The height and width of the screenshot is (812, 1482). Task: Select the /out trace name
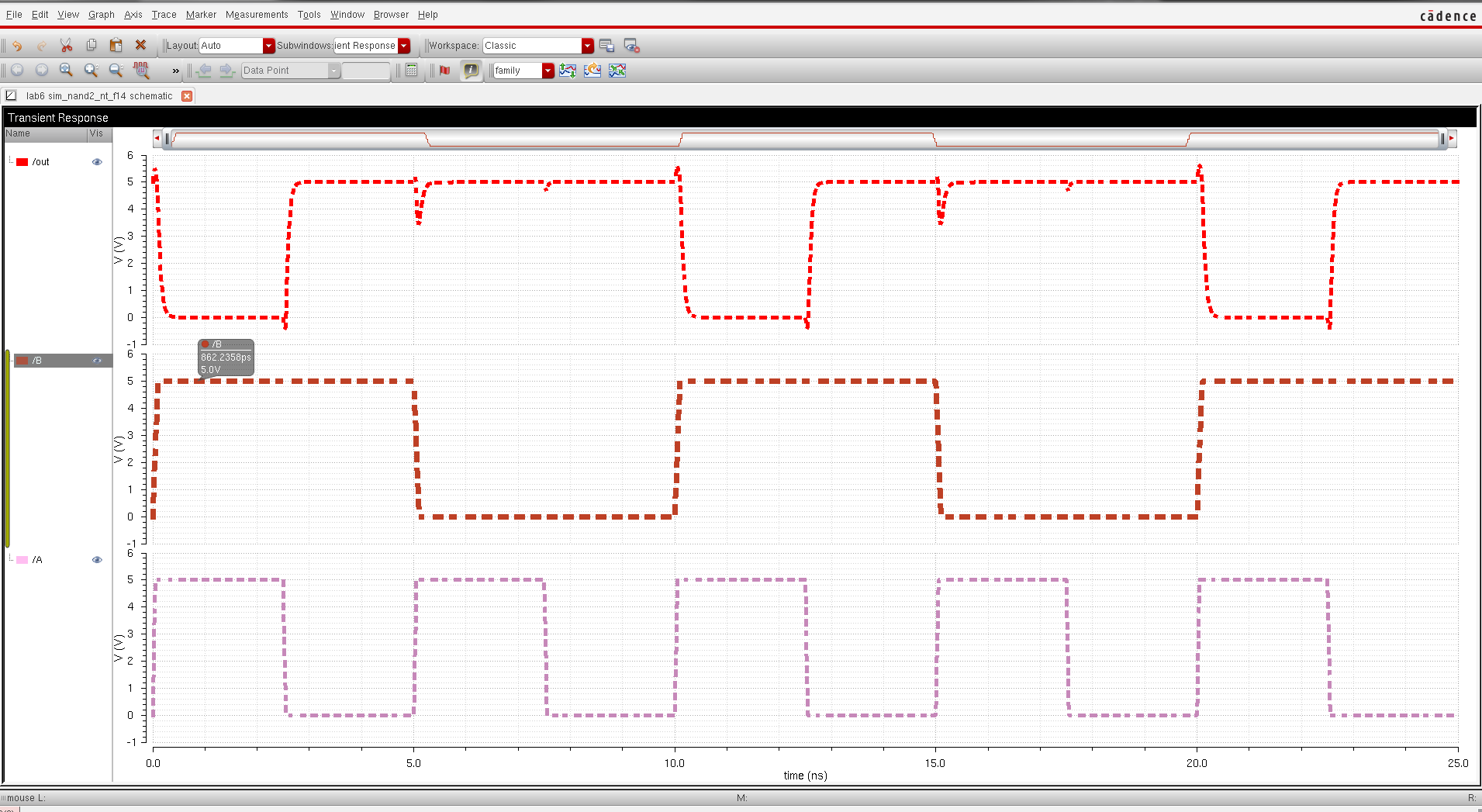pyautogui.click(x=40, y=162)
